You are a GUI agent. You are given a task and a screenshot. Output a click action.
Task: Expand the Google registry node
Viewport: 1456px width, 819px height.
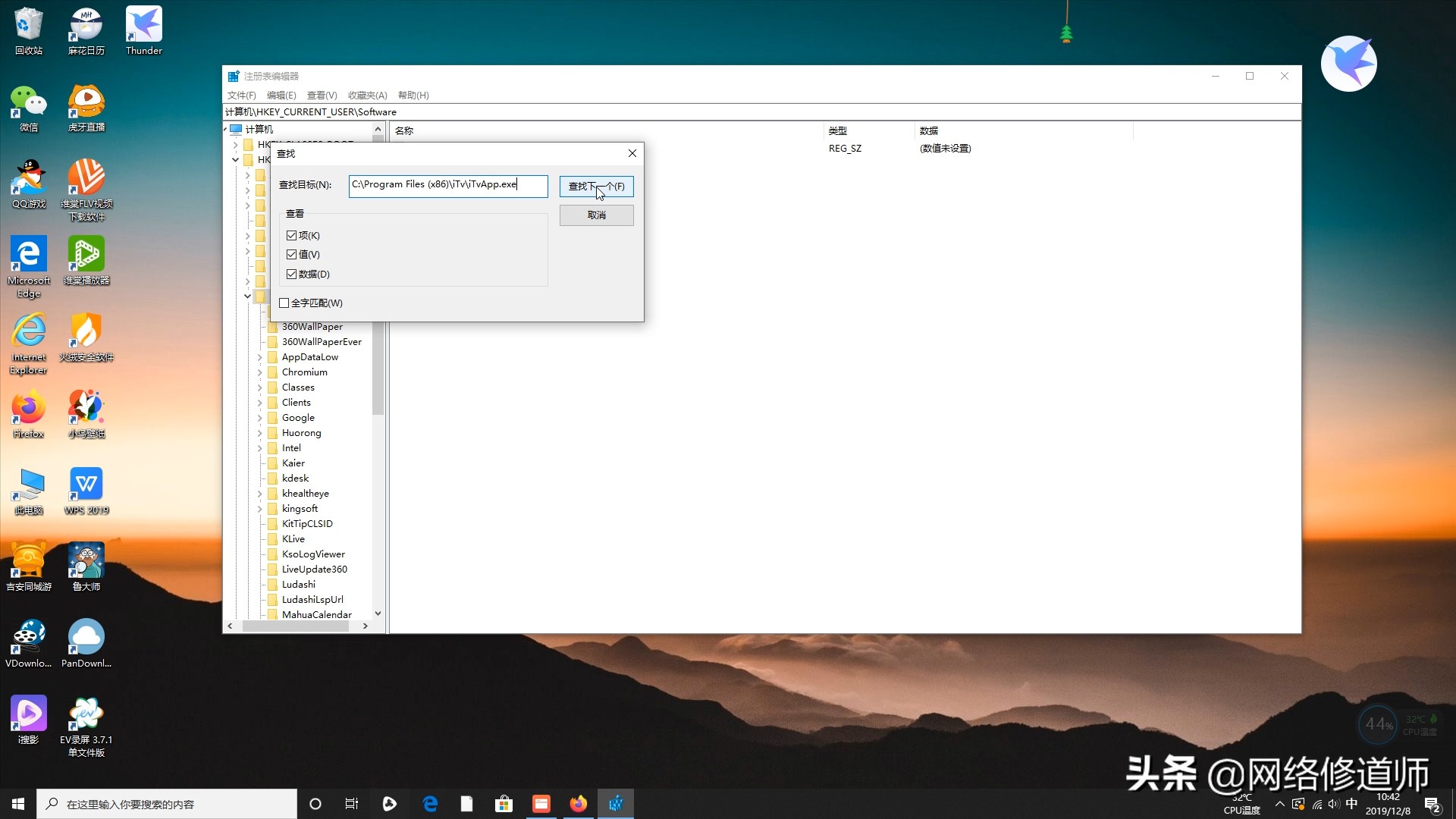point(262,418)
